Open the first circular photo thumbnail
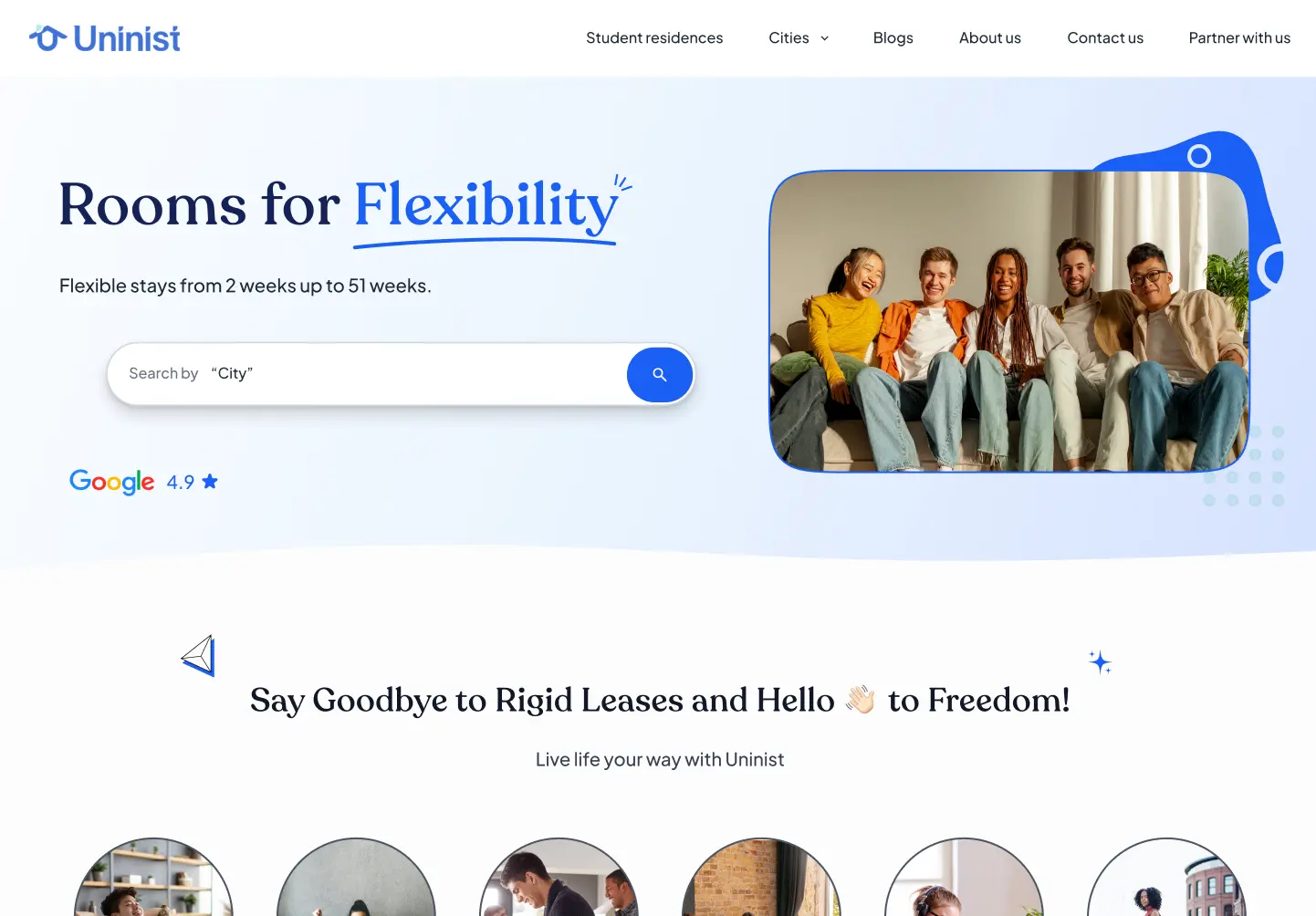Image resolution: width=1316 pixels, height=916 pixels. pos(153,877)
